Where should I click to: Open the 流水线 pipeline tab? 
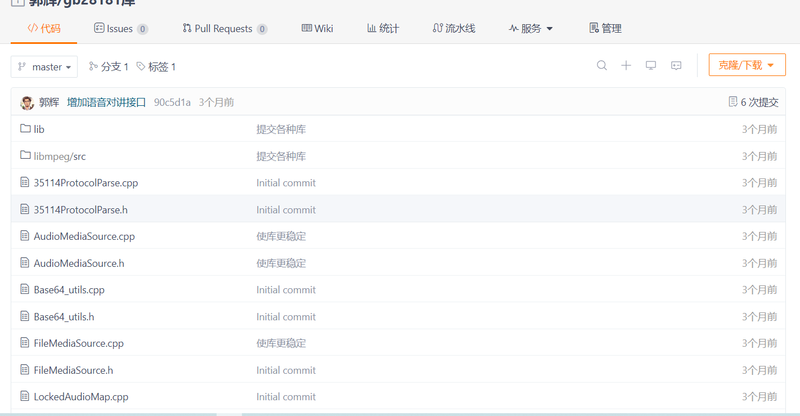454,29
